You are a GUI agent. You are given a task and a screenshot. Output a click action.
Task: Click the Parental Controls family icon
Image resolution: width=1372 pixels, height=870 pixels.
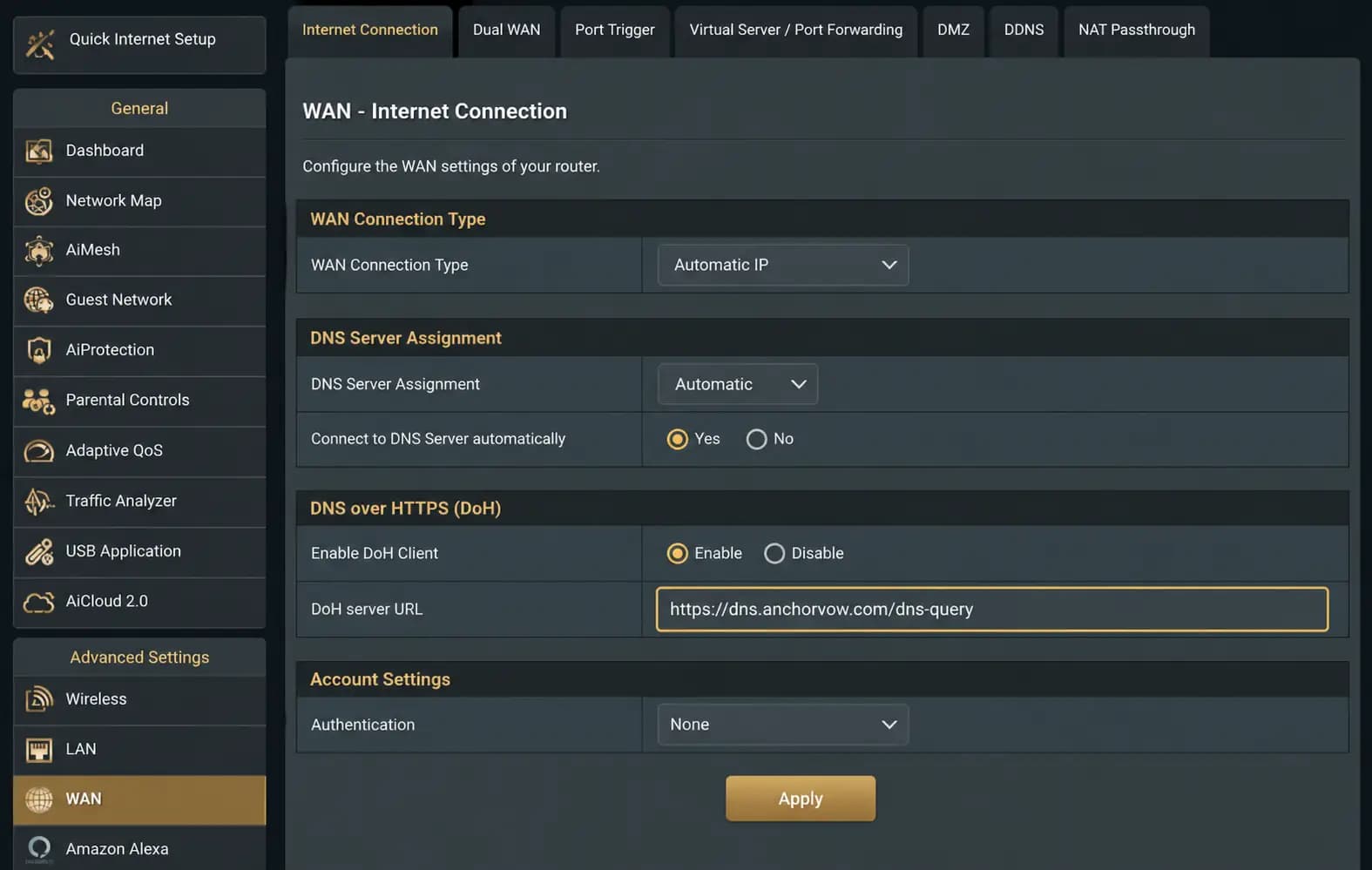click(38, 401)
